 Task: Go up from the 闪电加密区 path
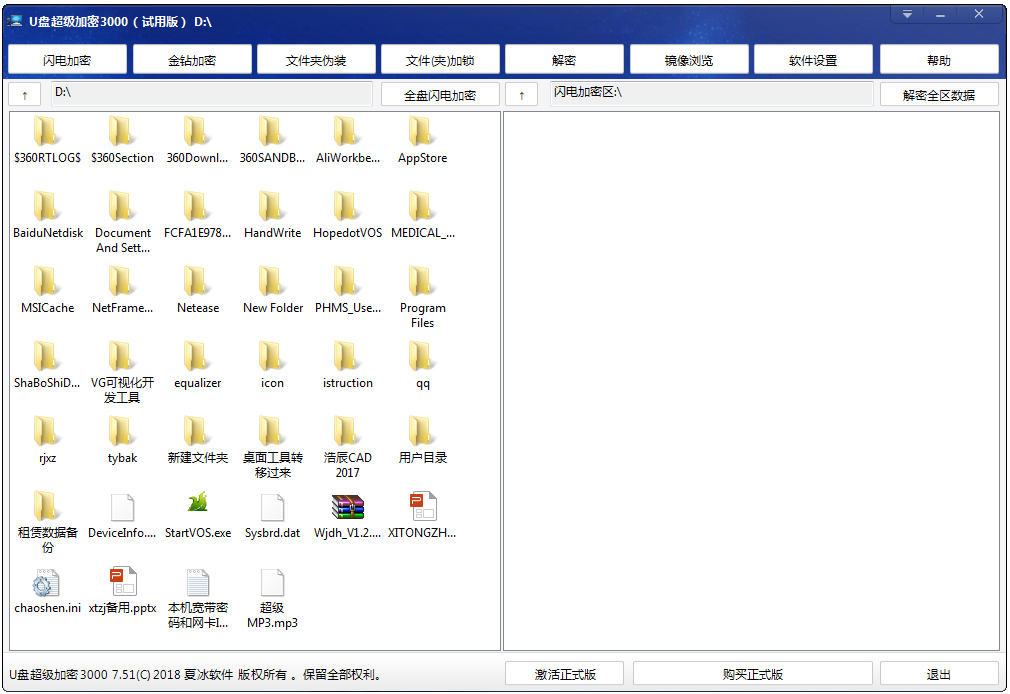pyautogui.click(x=522, y=95)
